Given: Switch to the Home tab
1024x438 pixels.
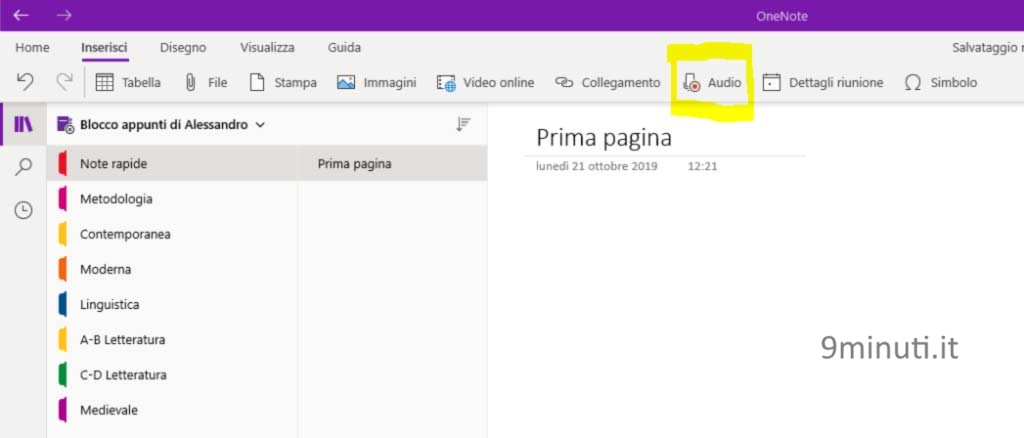Looking at the screenshot, I should point(32,48).
